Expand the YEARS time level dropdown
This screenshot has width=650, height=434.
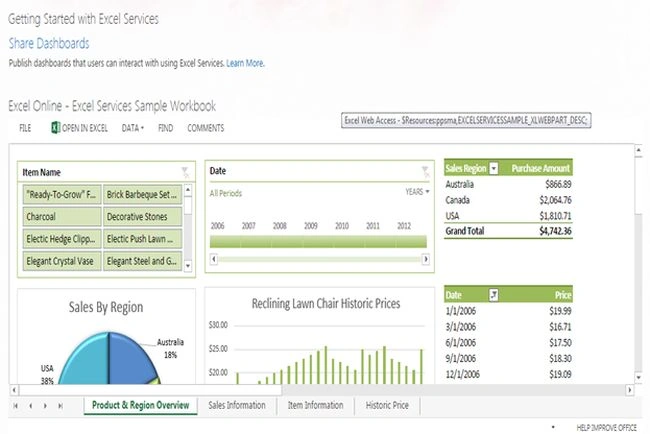[x=417, y=192]
